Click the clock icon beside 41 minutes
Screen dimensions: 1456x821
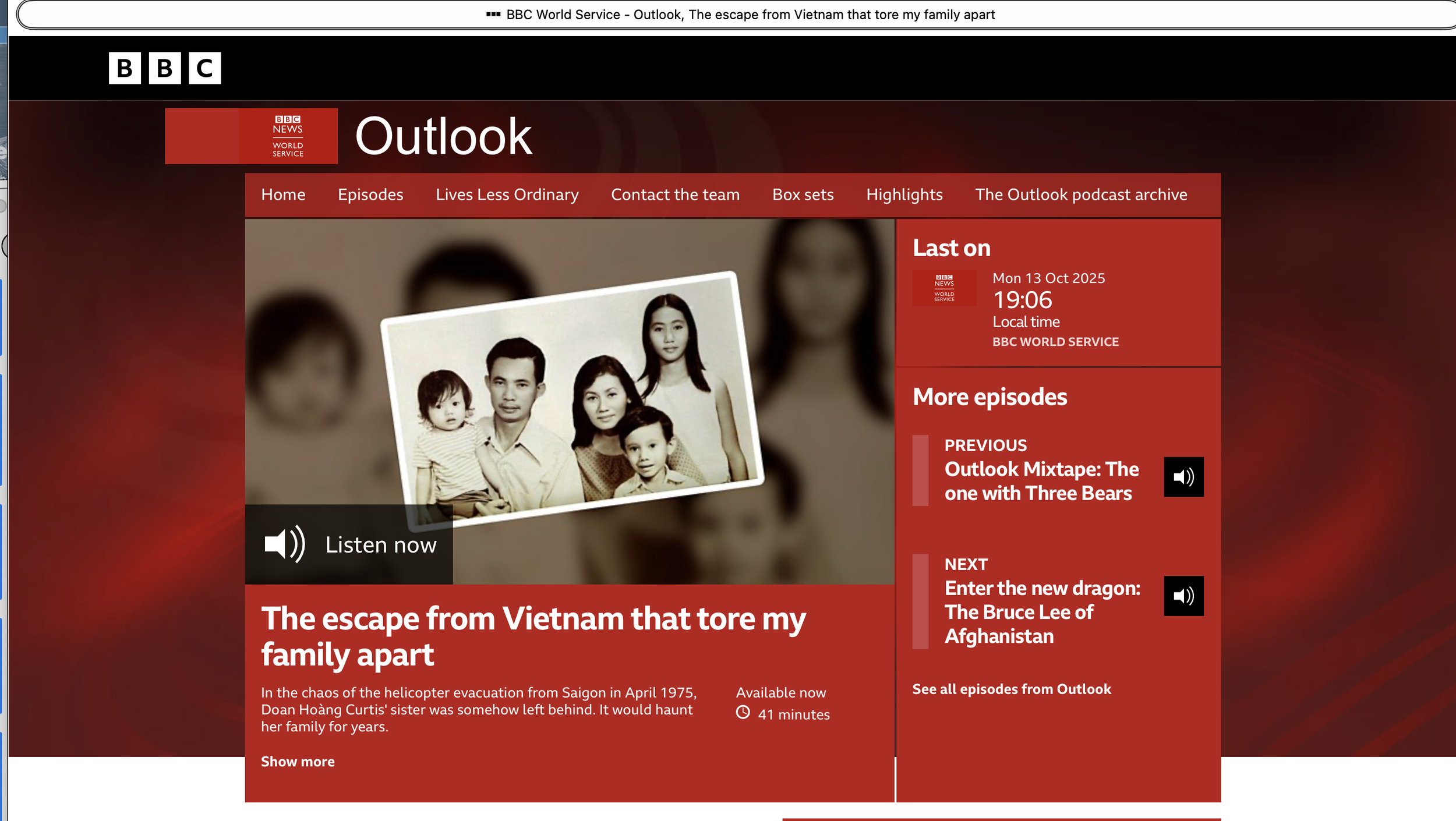coord(743,712)
